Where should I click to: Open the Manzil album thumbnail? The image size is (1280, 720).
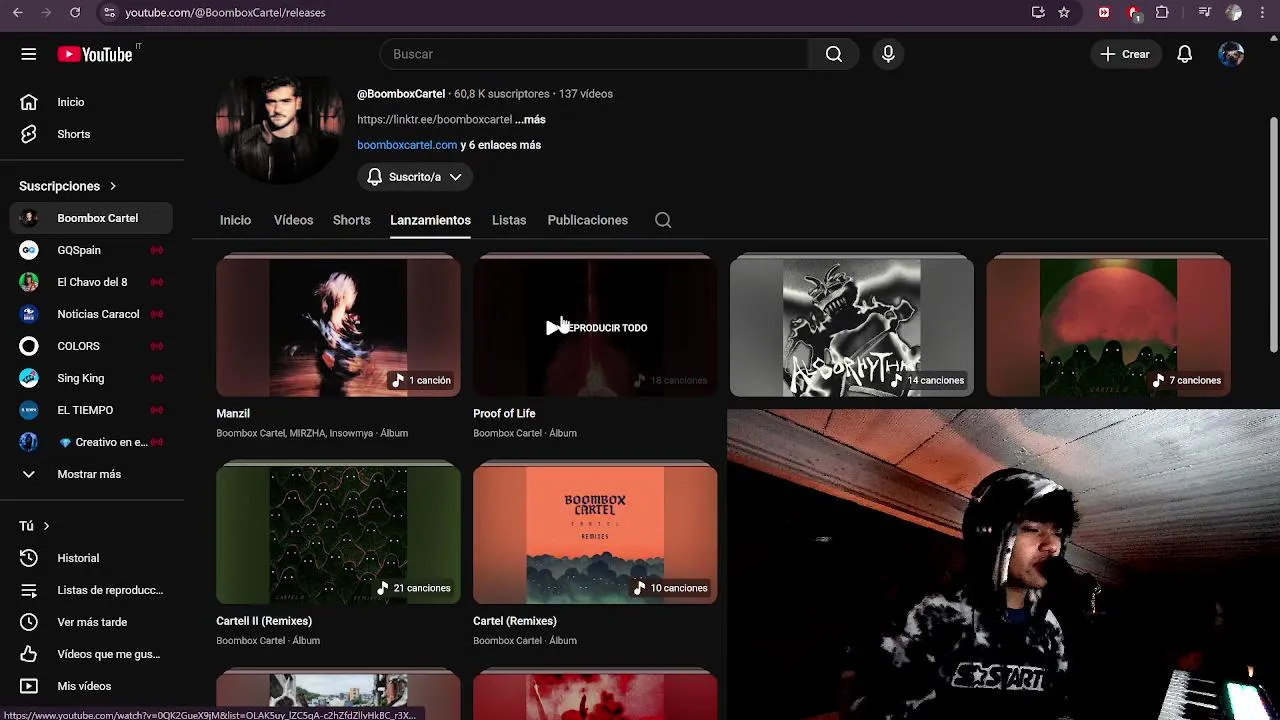[338, 327]
